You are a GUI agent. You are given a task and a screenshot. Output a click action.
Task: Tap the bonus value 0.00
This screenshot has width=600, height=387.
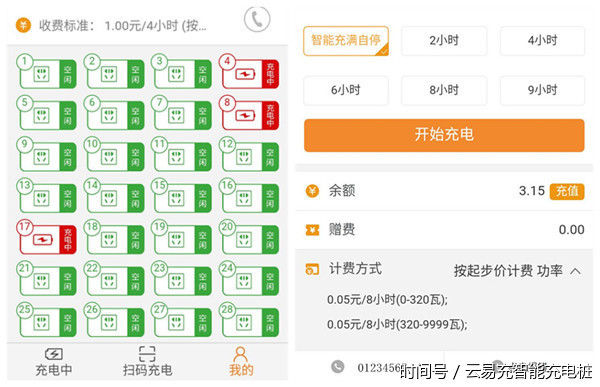click(571, 230)
